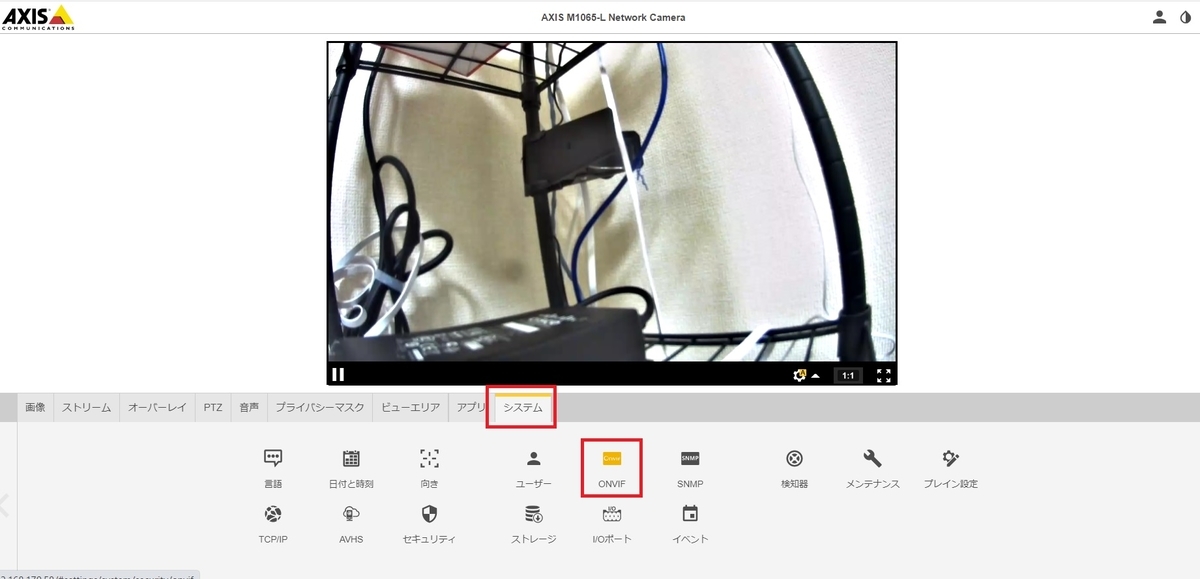Screen dimensions: 1200x579
Task: Open the SNMP settings icon
Action: (690, 467)
